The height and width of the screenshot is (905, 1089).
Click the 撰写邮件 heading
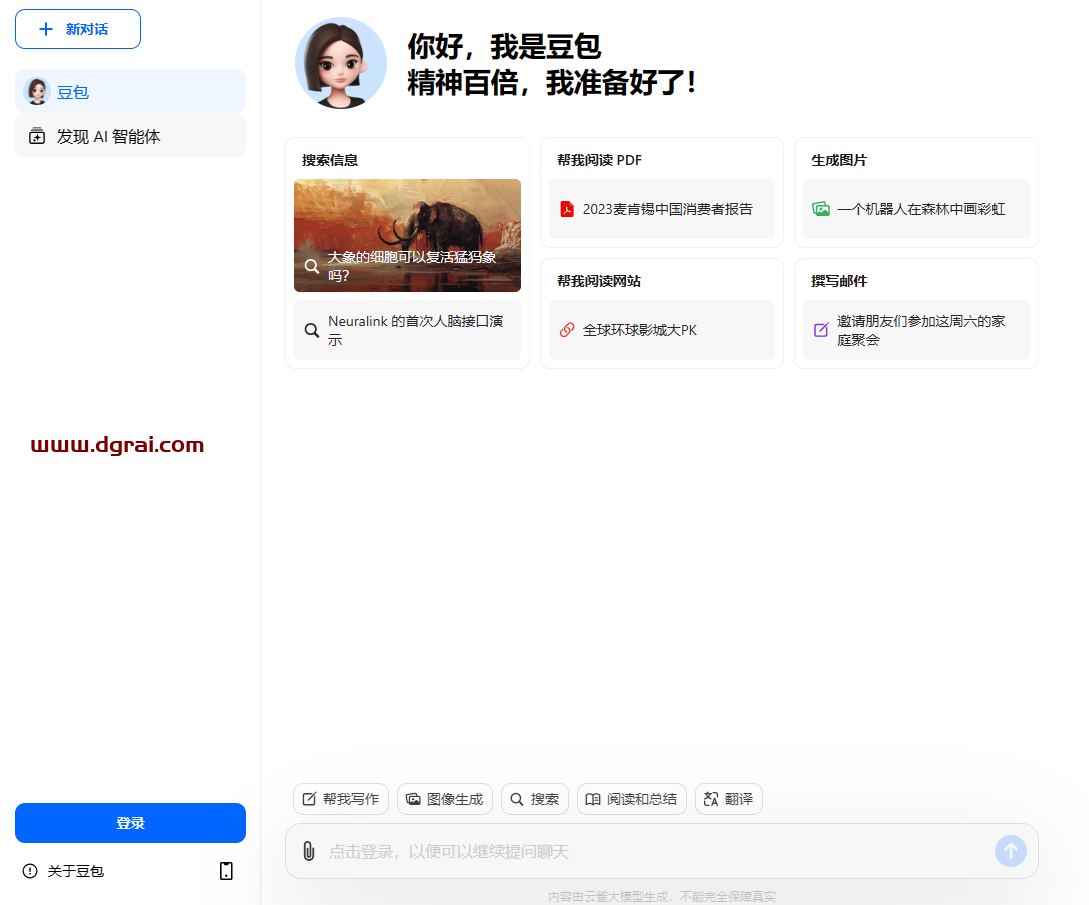[x=839, y=281]
